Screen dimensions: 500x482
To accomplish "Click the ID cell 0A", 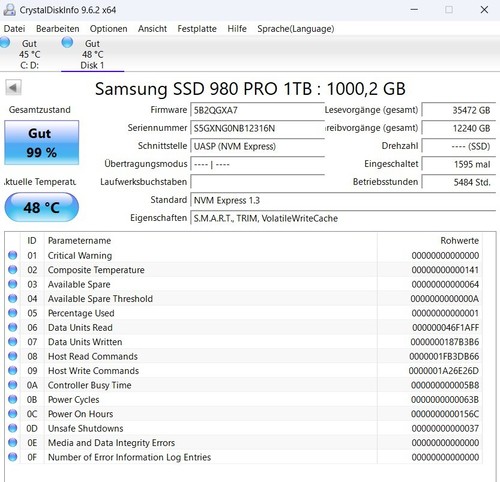I will point(32,385).
